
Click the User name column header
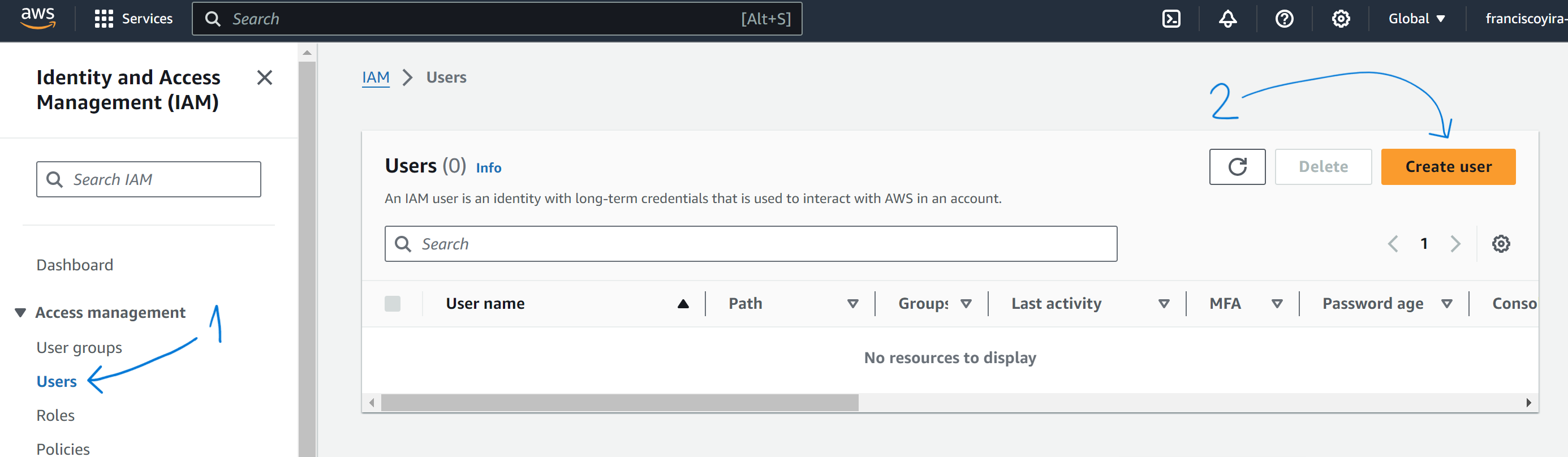(485, 304)
